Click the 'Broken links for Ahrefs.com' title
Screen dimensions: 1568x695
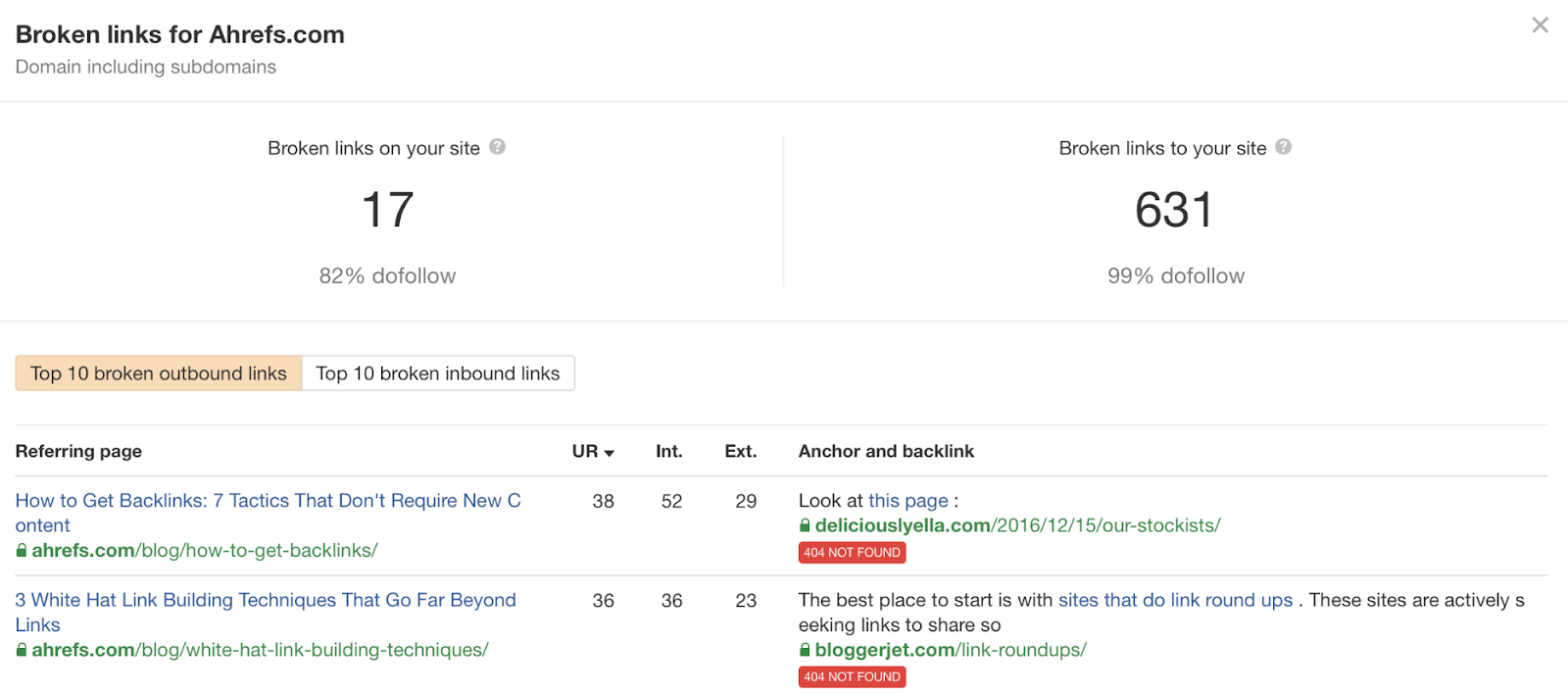180,35
